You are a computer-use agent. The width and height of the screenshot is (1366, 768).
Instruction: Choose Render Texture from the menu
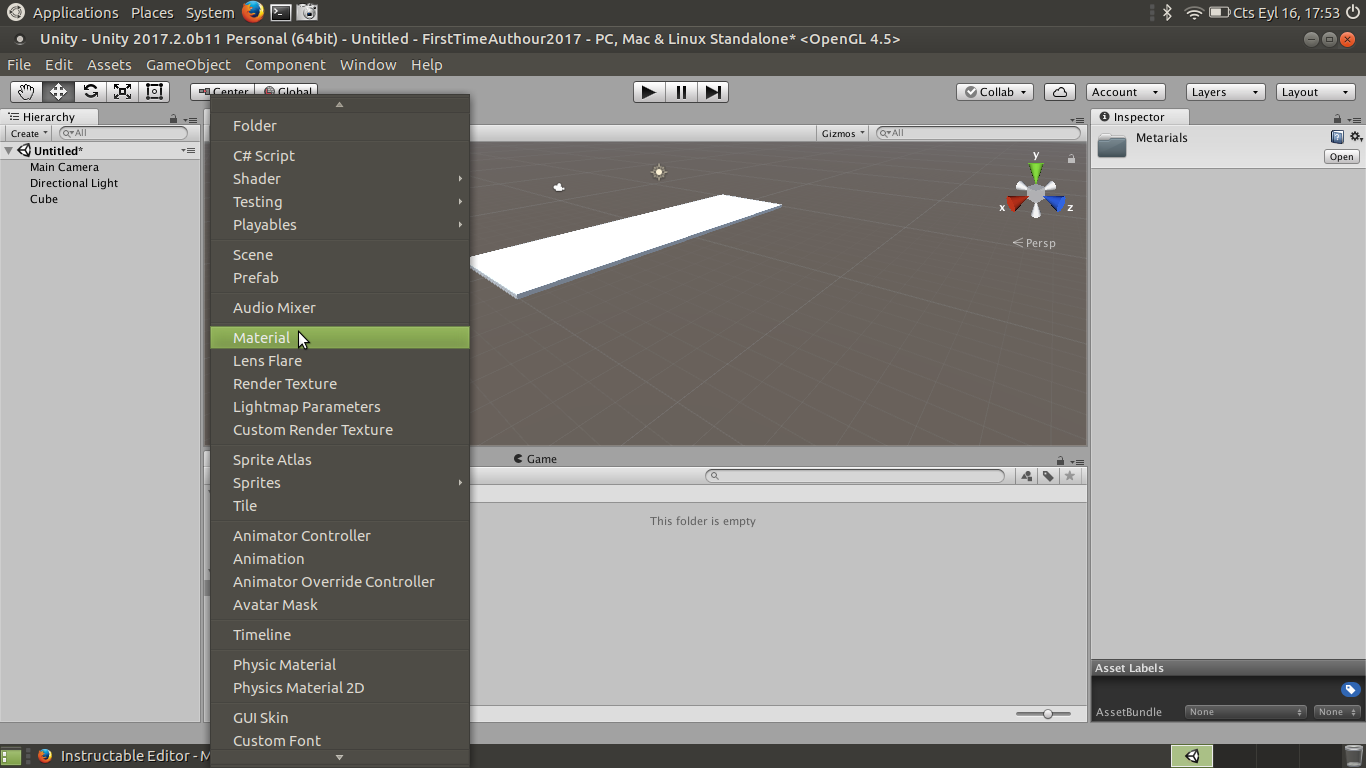point(340,384)
